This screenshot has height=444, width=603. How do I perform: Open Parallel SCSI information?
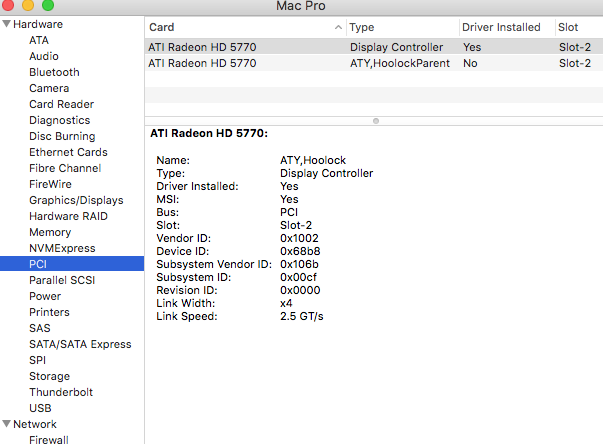click(x=62, y=280)
